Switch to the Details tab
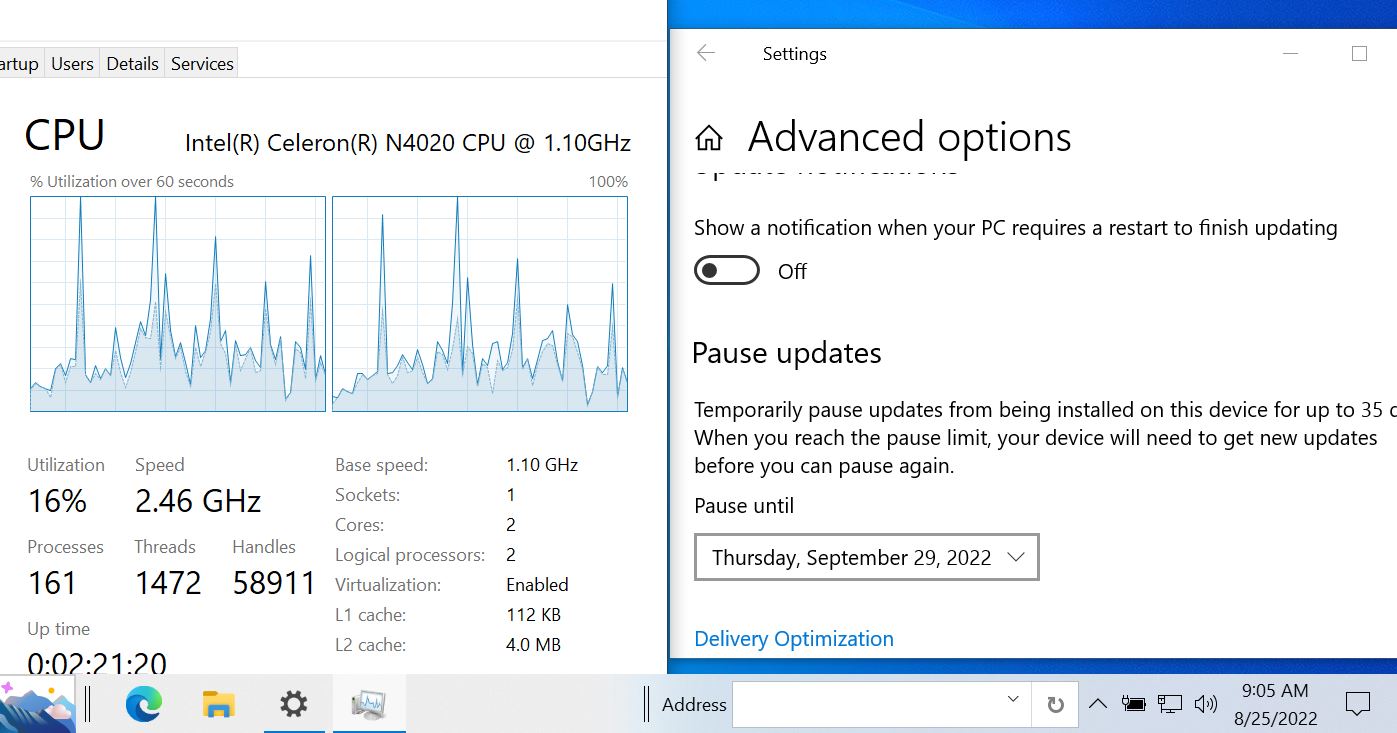1397x733 pixels. (132, 64)
